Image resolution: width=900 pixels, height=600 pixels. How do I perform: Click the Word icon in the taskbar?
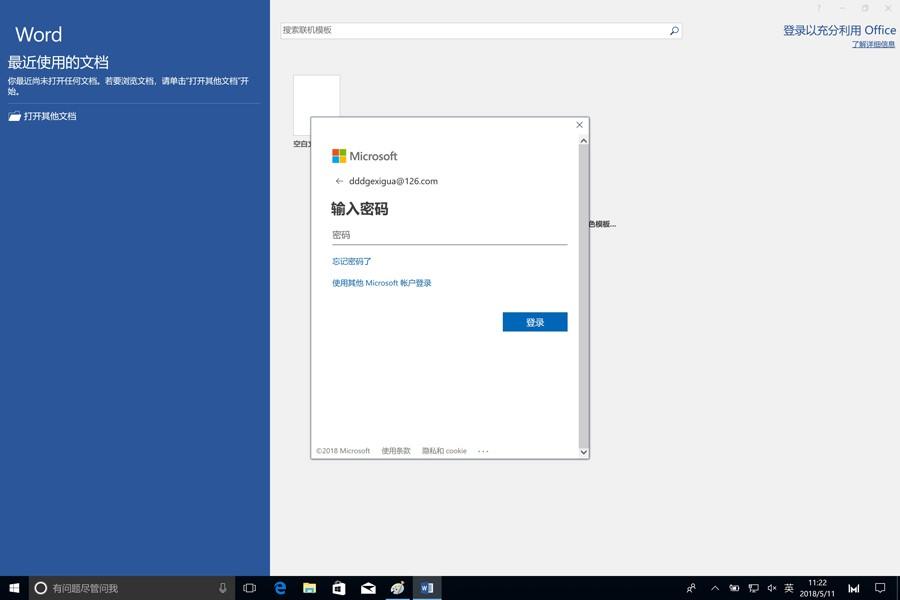pyautogui.click(x=427, y=588)
